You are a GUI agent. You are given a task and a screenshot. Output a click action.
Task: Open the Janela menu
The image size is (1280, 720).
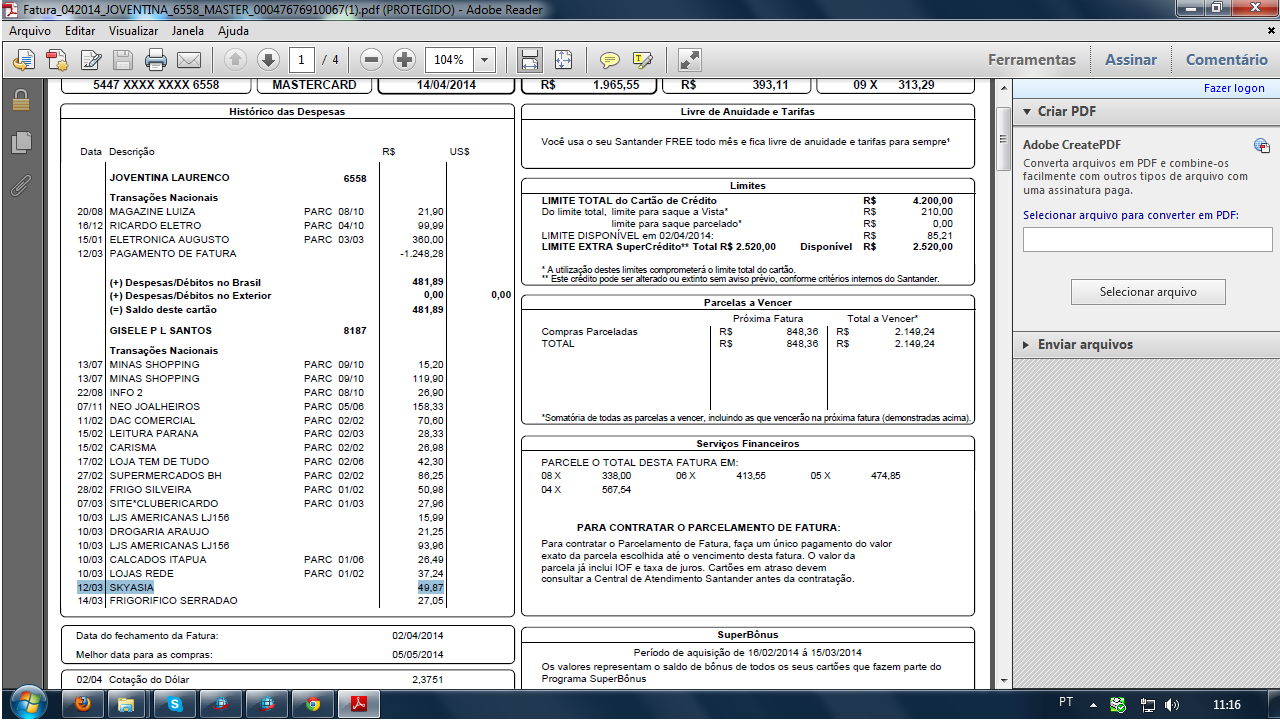tap(187, 31)
